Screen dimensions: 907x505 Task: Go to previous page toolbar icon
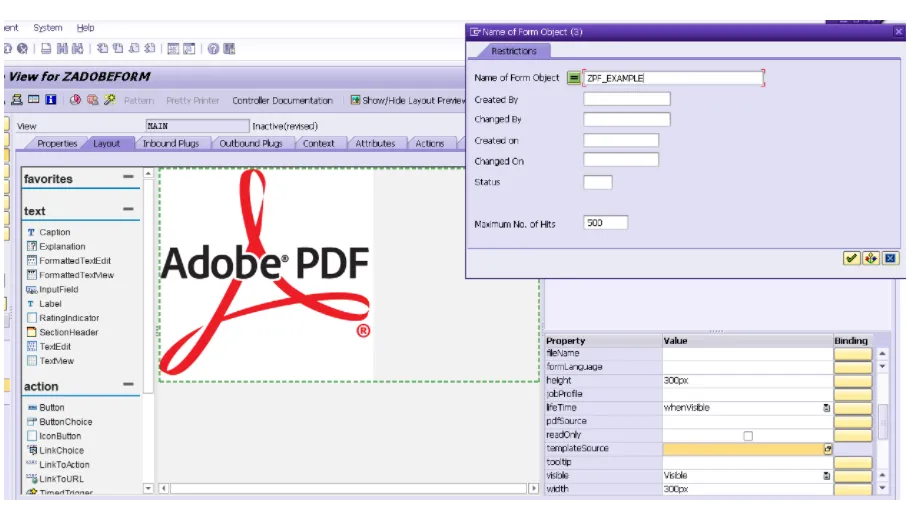click(x=118, y=49)
